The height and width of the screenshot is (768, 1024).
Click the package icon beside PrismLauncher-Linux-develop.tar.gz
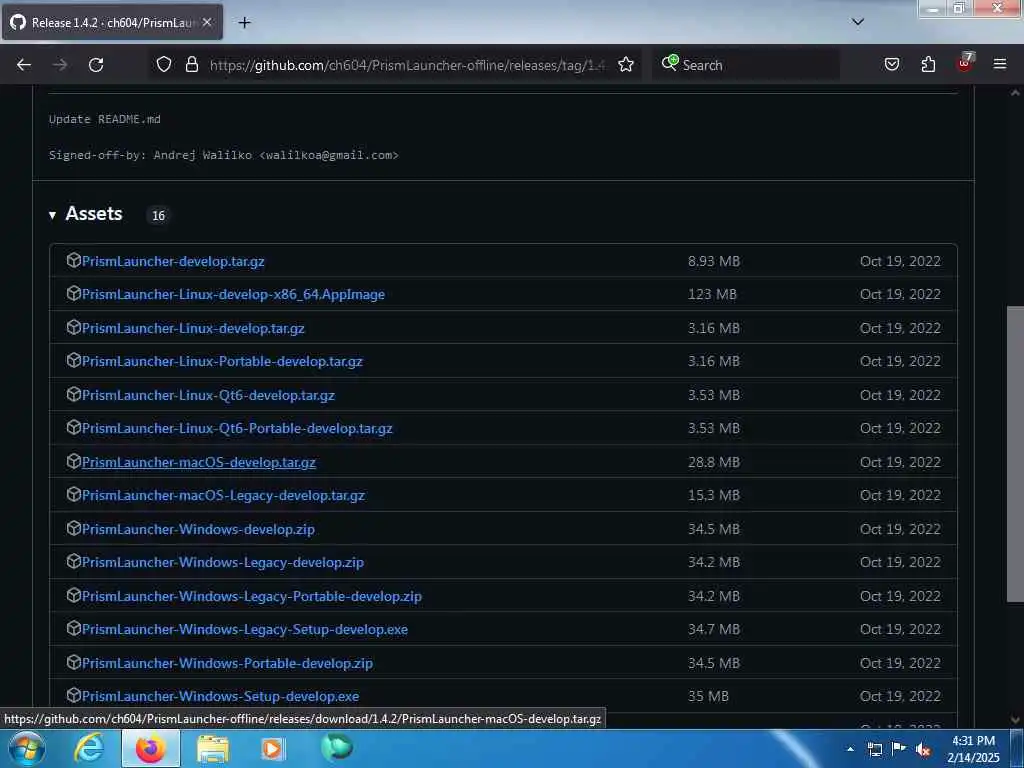click(x=73, y=327)
